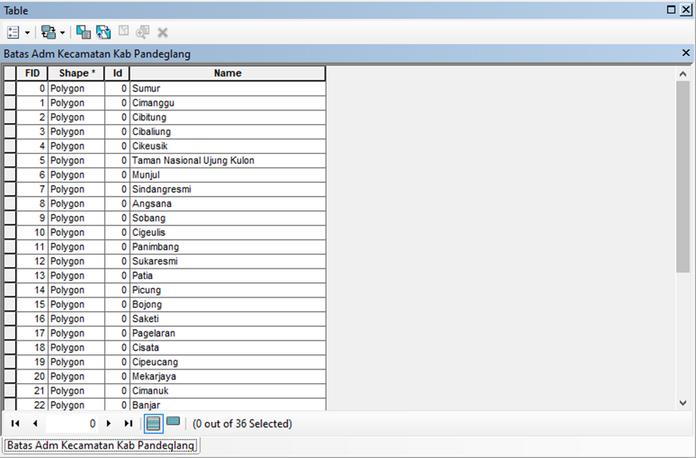
Task: Click the Polygon cell in Munjul row
Action: (76, 175)
